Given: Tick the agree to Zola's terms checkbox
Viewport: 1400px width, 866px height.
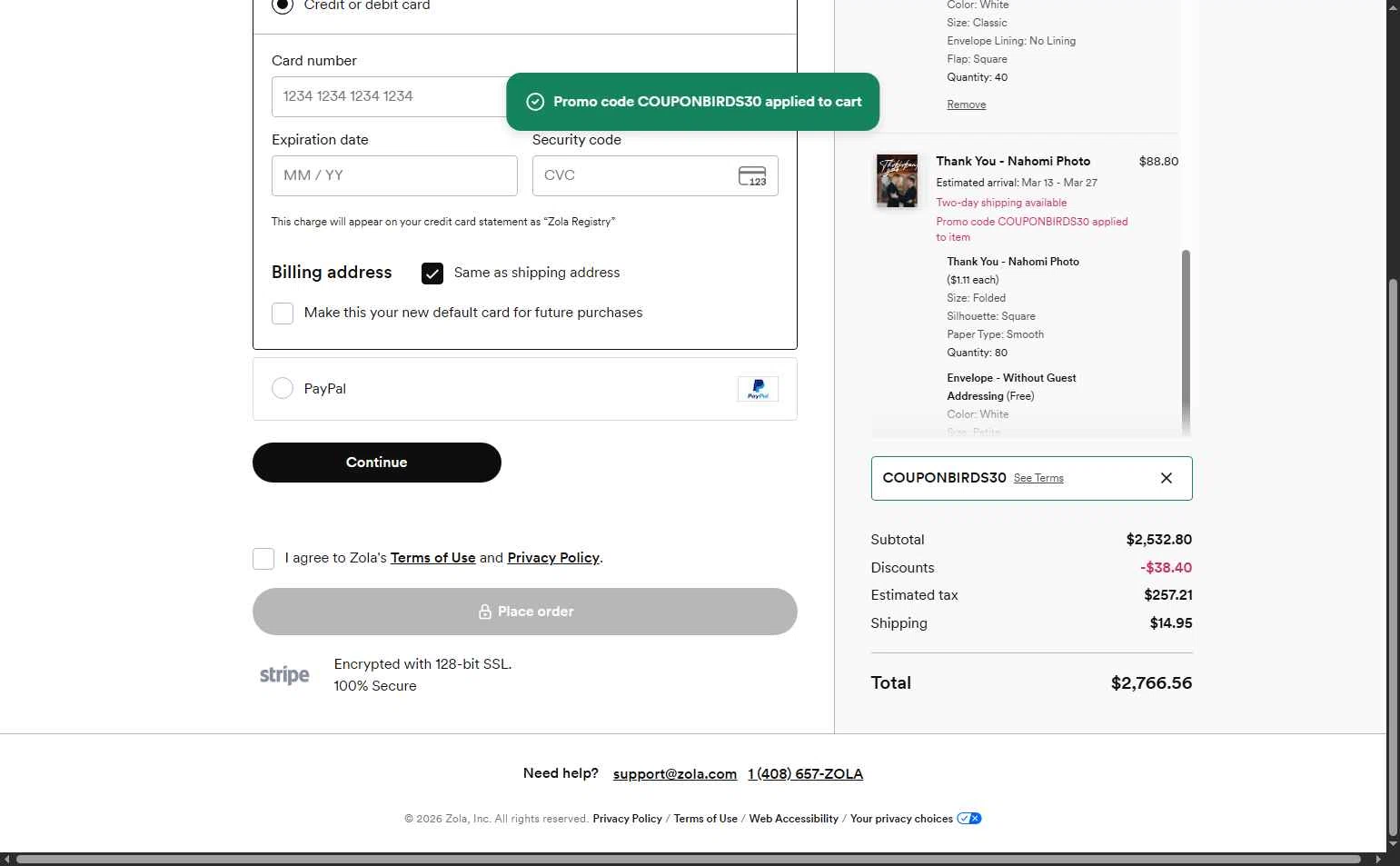Looking at the screenshot, I should click(263, 559).
